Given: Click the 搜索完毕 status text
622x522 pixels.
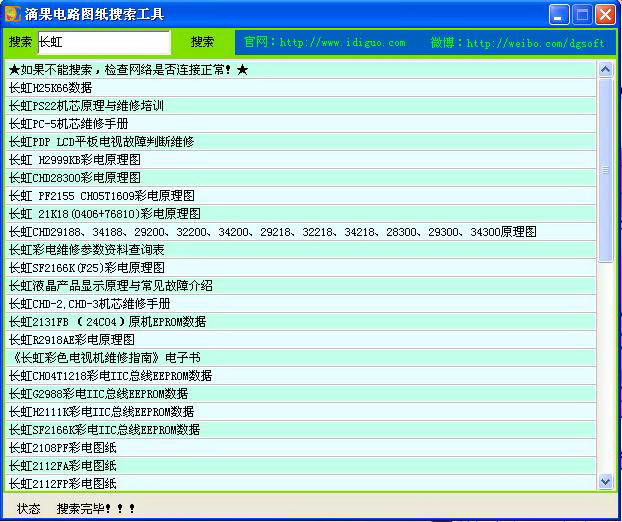Looking at the screenshot, I should click(x=96, y=509).
